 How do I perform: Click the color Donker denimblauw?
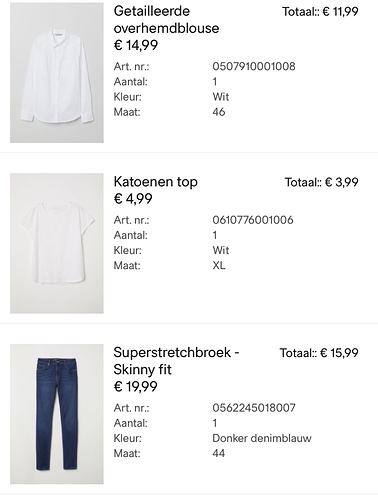click(262, 438)
